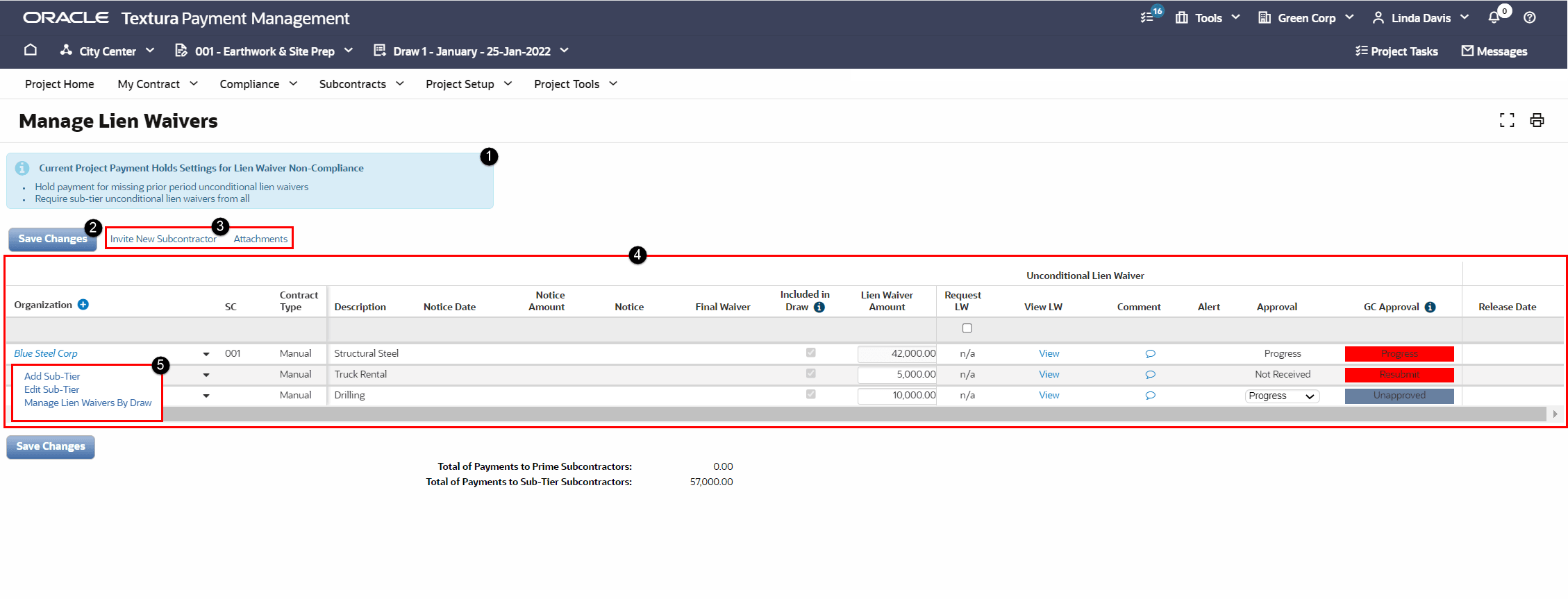Click the bottom Save Changes button
1568x599 pixels.
[51, 446]
